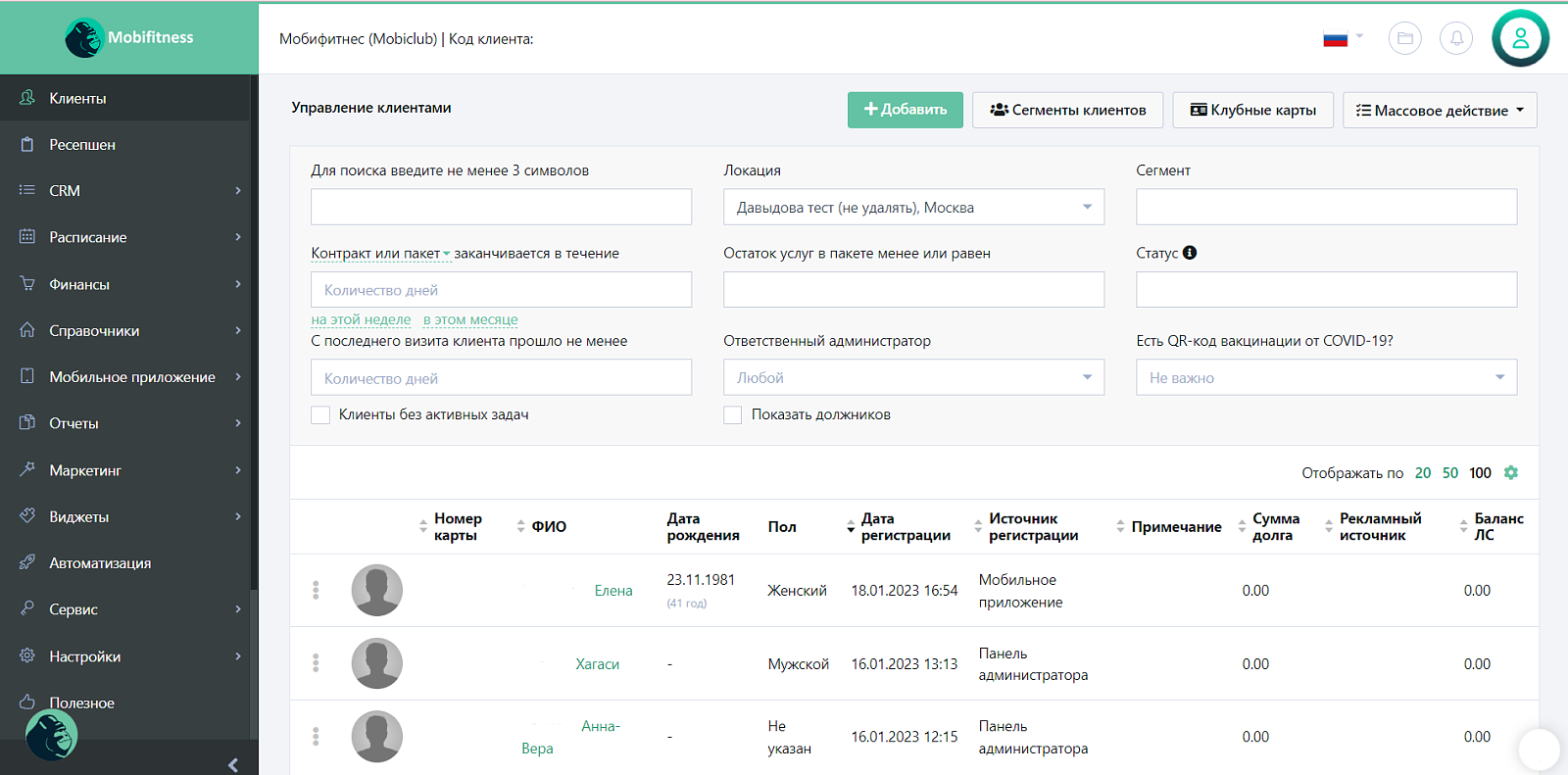Click the на этой неделе link
Image resolution: width=1568 pixels, height=775 pixels.
(x=361, y=319)
